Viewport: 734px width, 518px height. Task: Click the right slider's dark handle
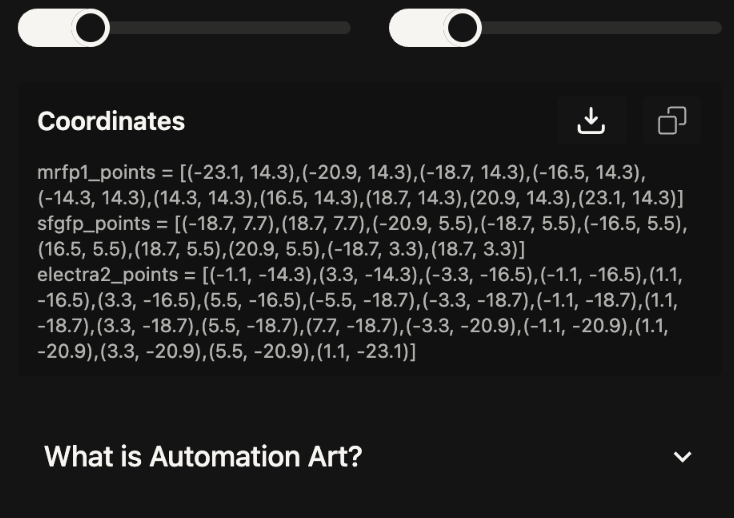coord(462,28)
